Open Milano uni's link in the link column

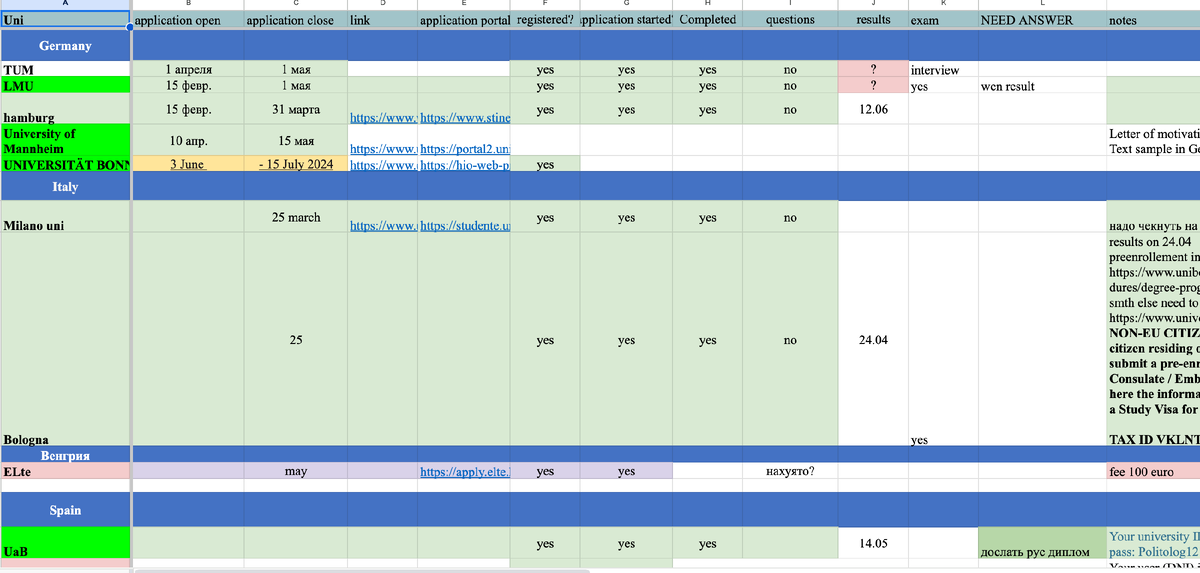383,227
